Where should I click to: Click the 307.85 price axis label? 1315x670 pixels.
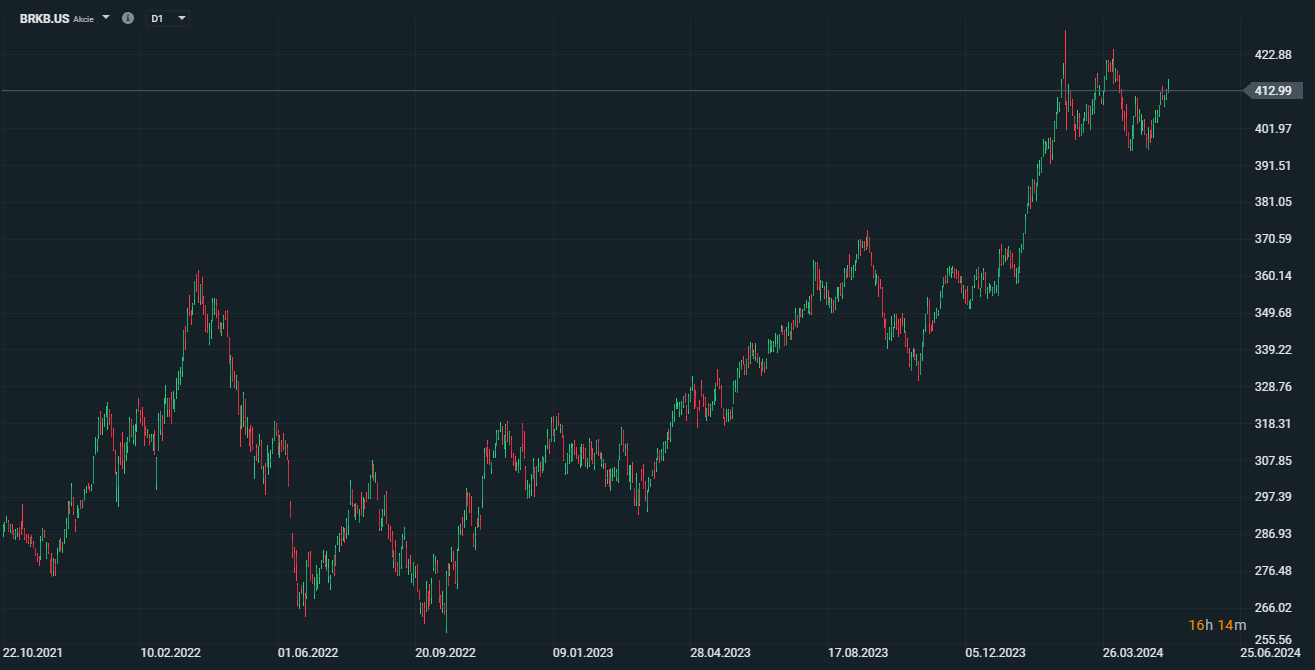pos(1271,461)
